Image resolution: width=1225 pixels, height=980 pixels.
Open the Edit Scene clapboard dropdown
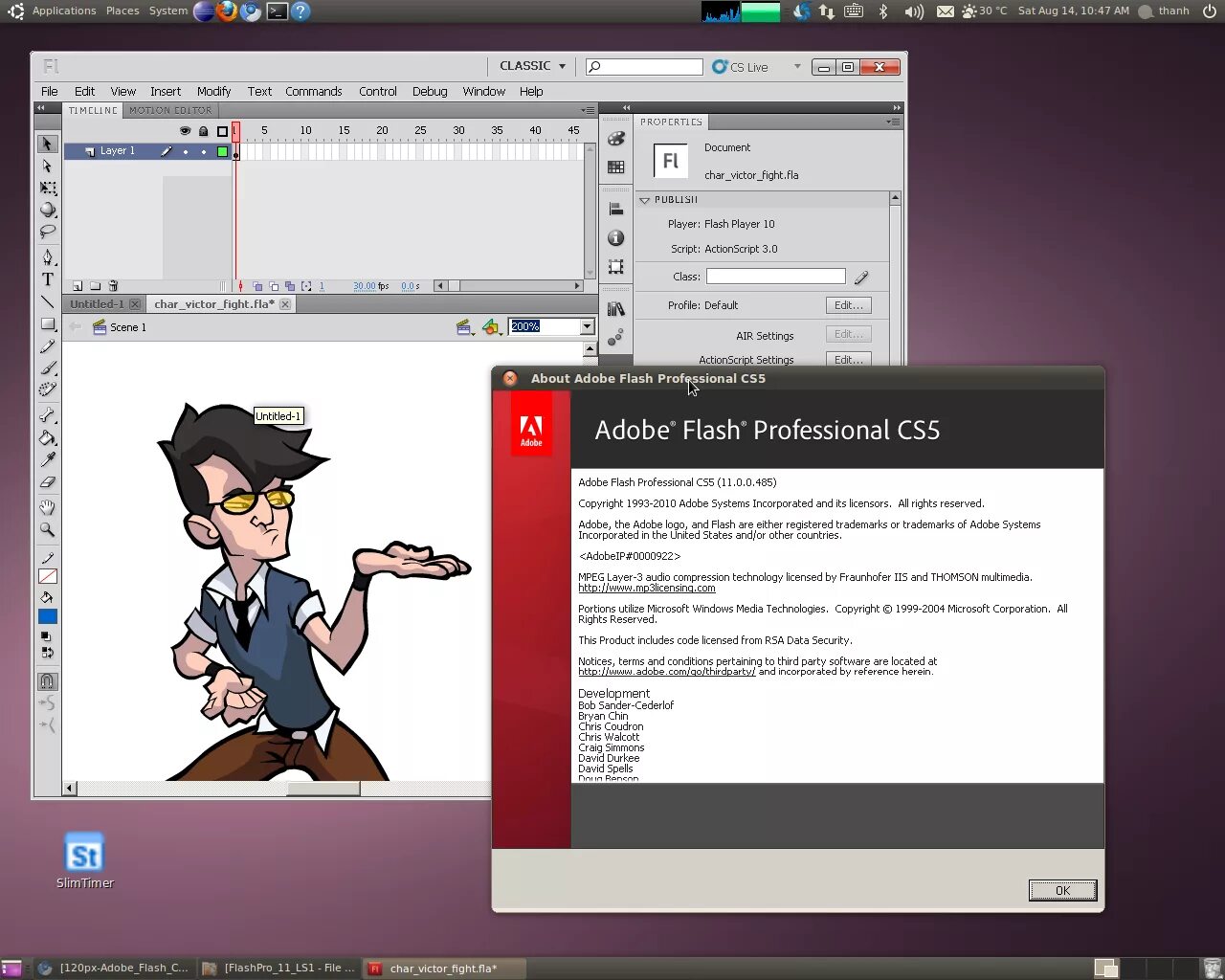coord(465,327)
